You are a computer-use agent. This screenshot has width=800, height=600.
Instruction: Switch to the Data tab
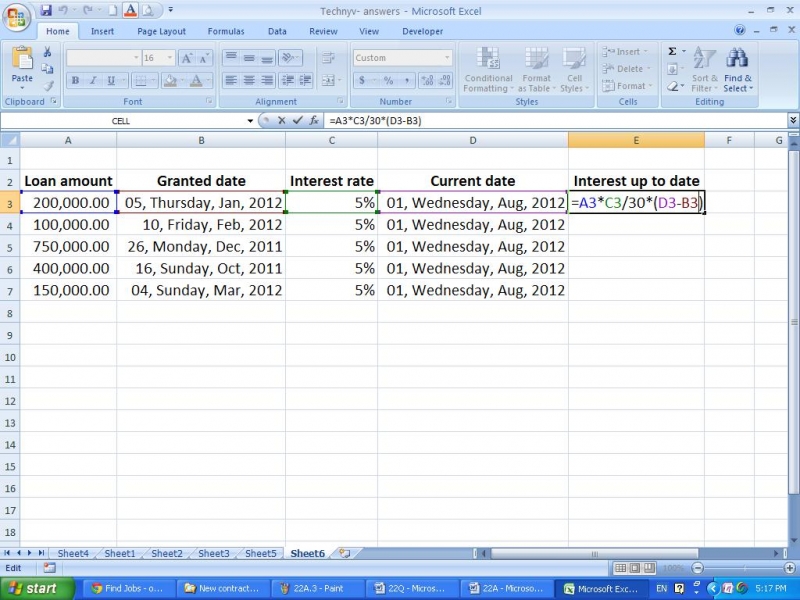[277, 31]
